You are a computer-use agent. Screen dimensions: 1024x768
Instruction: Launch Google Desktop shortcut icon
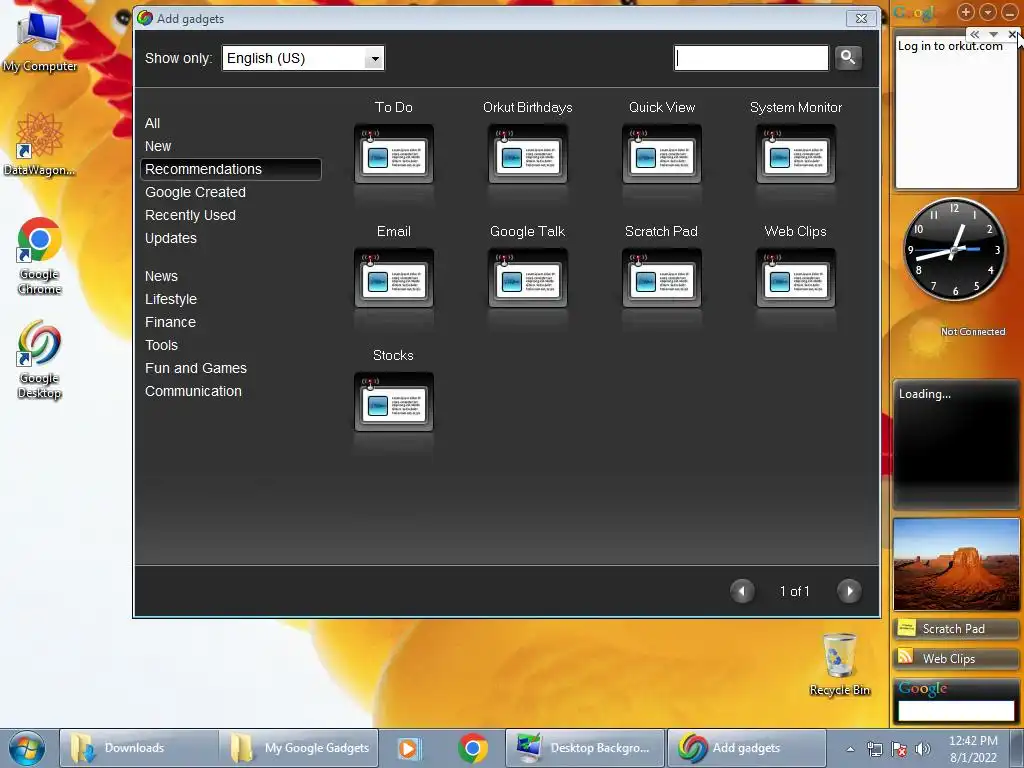pos(39,360)
